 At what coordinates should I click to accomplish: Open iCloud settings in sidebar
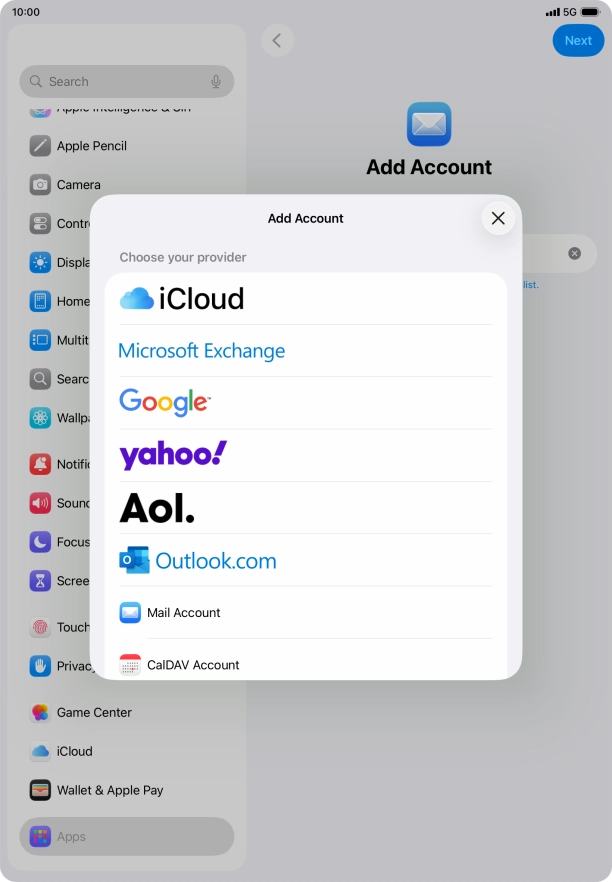(x=74, y=751)
